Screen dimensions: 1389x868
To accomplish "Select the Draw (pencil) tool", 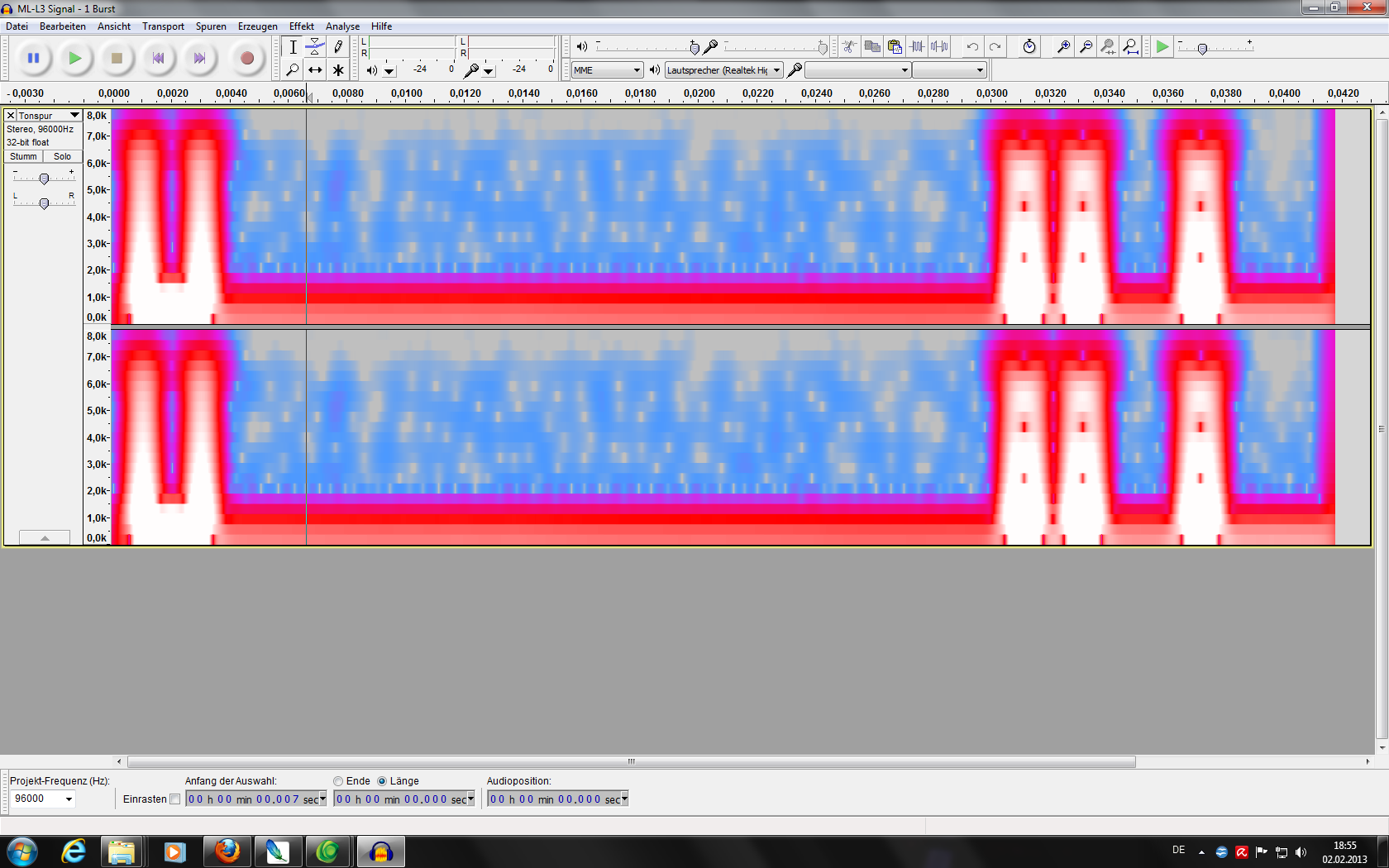I will tap(338, 47).
